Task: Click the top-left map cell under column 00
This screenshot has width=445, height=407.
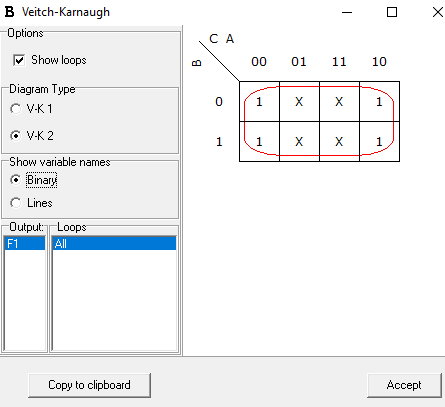Action: 259,102
